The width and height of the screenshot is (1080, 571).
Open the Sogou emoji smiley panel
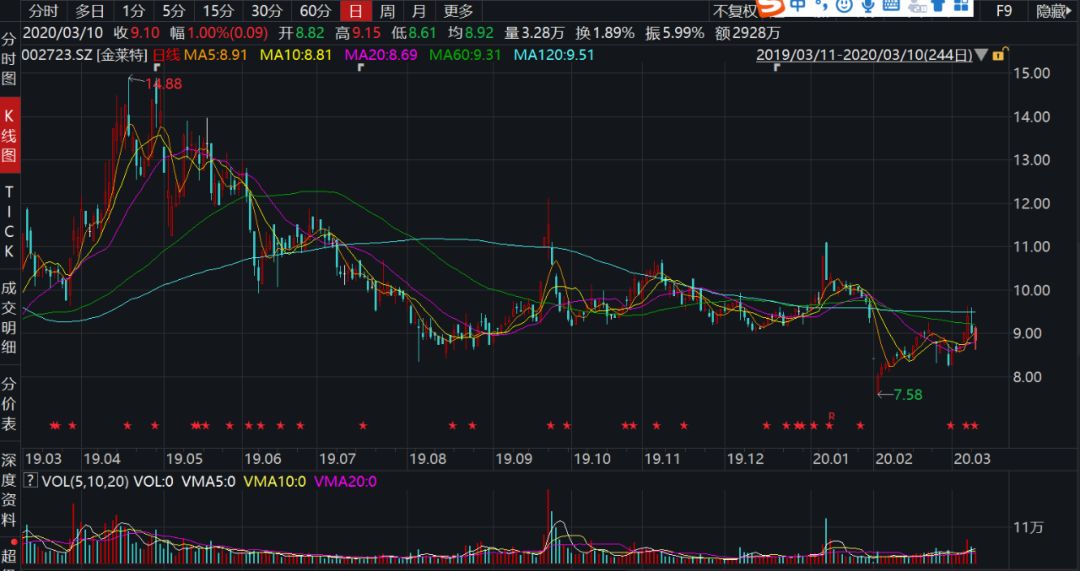click(x=845, y=7)
